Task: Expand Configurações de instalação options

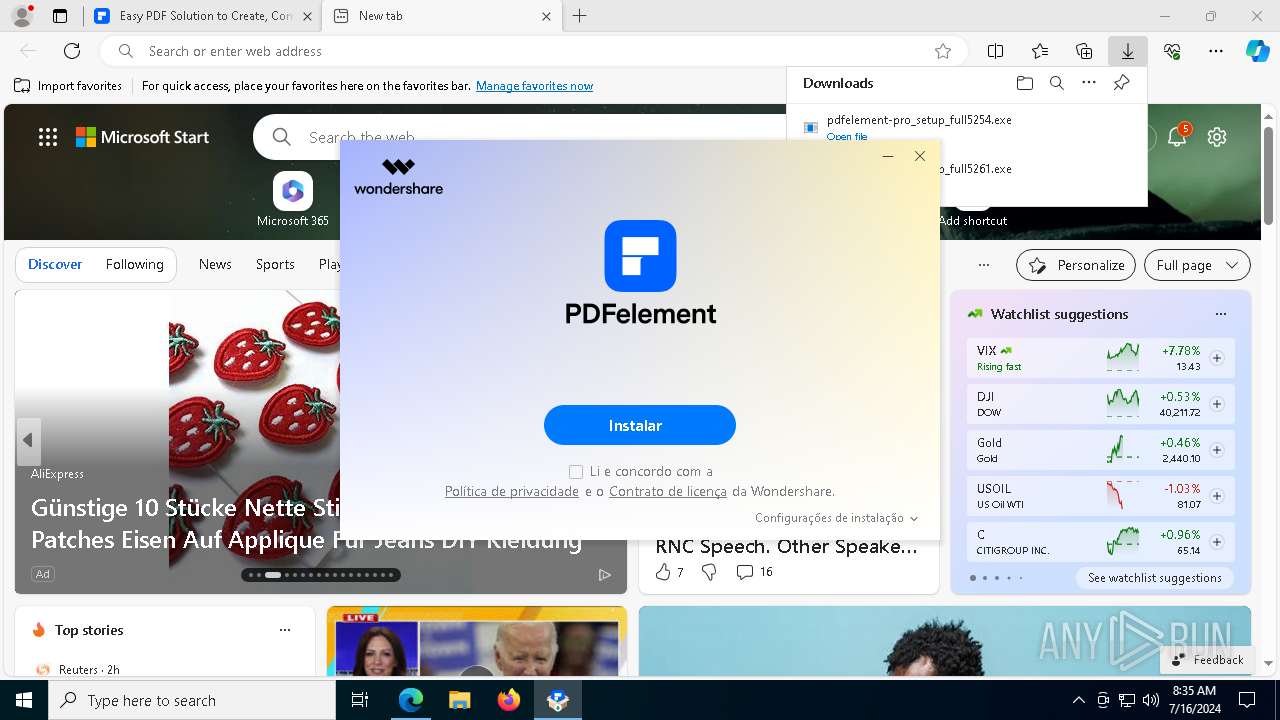Action: [836, 518]
